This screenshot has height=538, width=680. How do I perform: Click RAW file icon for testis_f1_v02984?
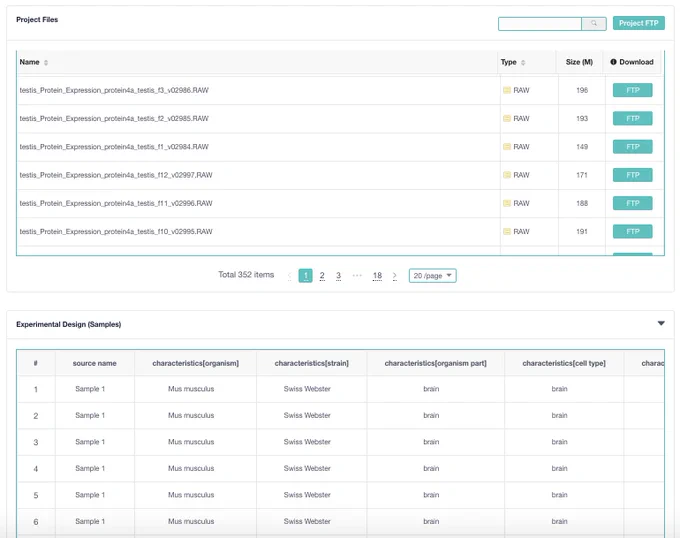coord(507,147)
